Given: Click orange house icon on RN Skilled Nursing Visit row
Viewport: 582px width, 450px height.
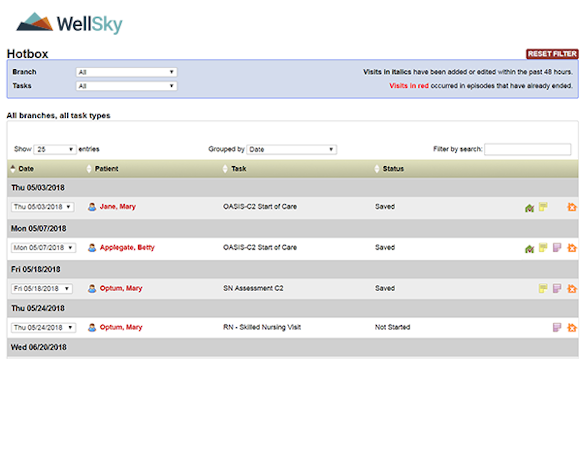Looking at the screenshot, I should (572, 327).
